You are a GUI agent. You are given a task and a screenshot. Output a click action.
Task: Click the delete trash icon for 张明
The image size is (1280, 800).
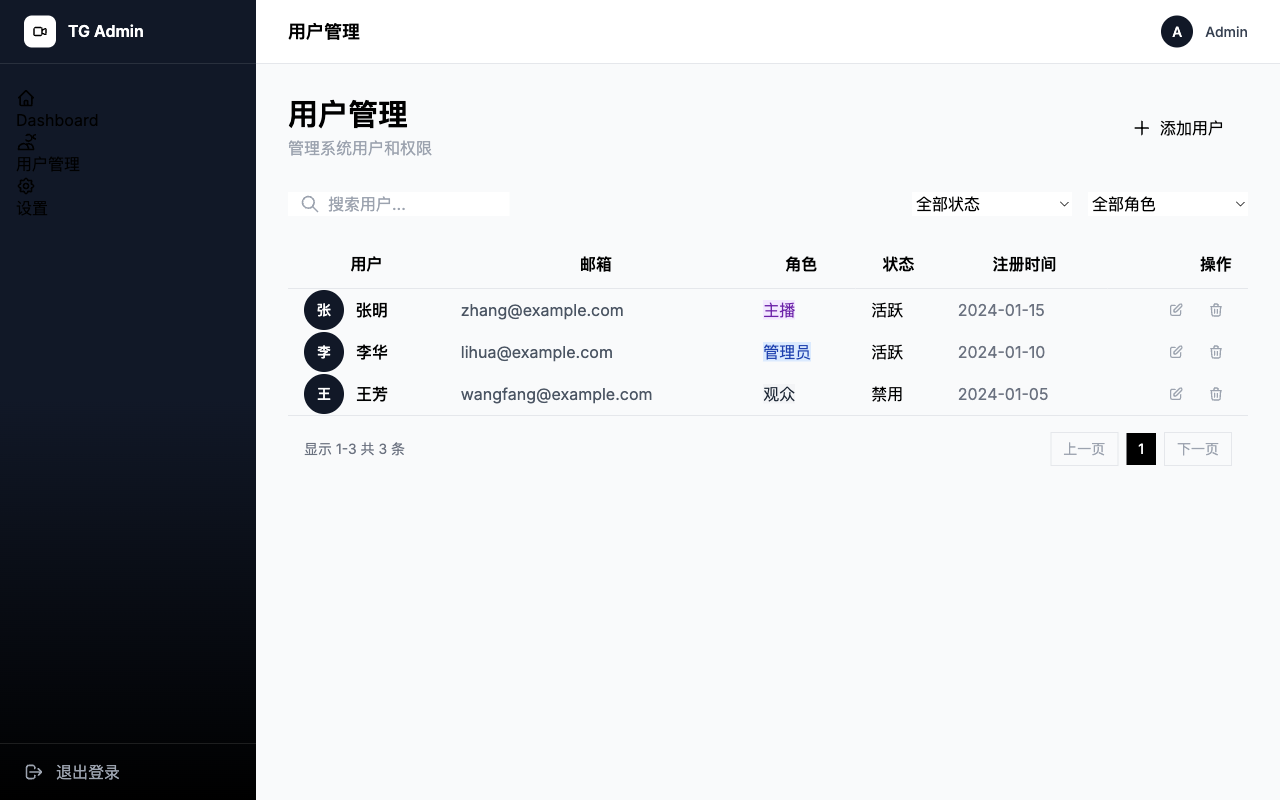click(x=1216, y=310)
